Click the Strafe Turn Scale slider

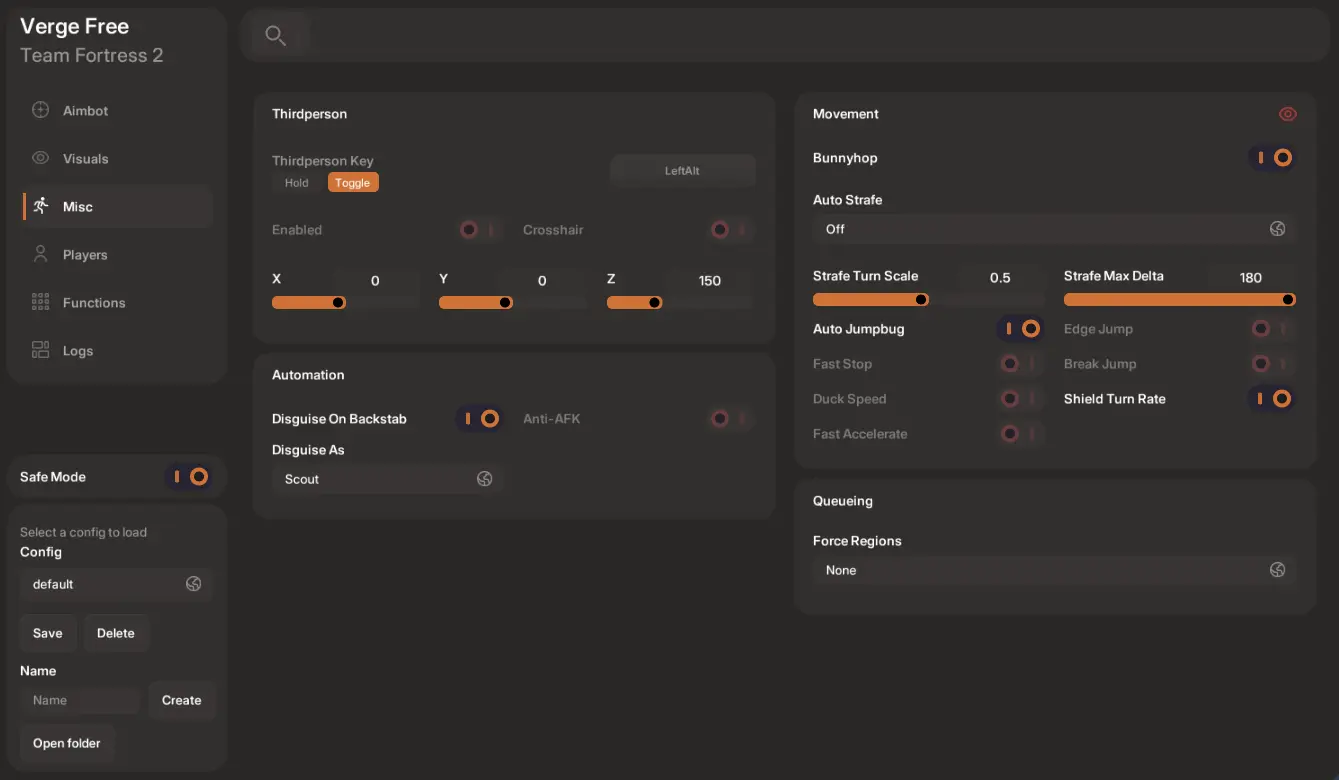pos(928,299)
